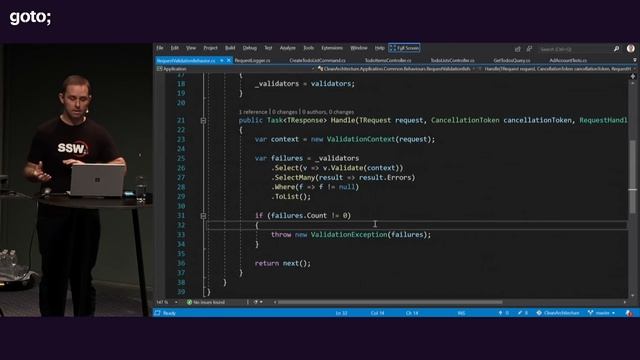
Task: Click the split editor handle above scrollbar
Action: click(633, 76)
